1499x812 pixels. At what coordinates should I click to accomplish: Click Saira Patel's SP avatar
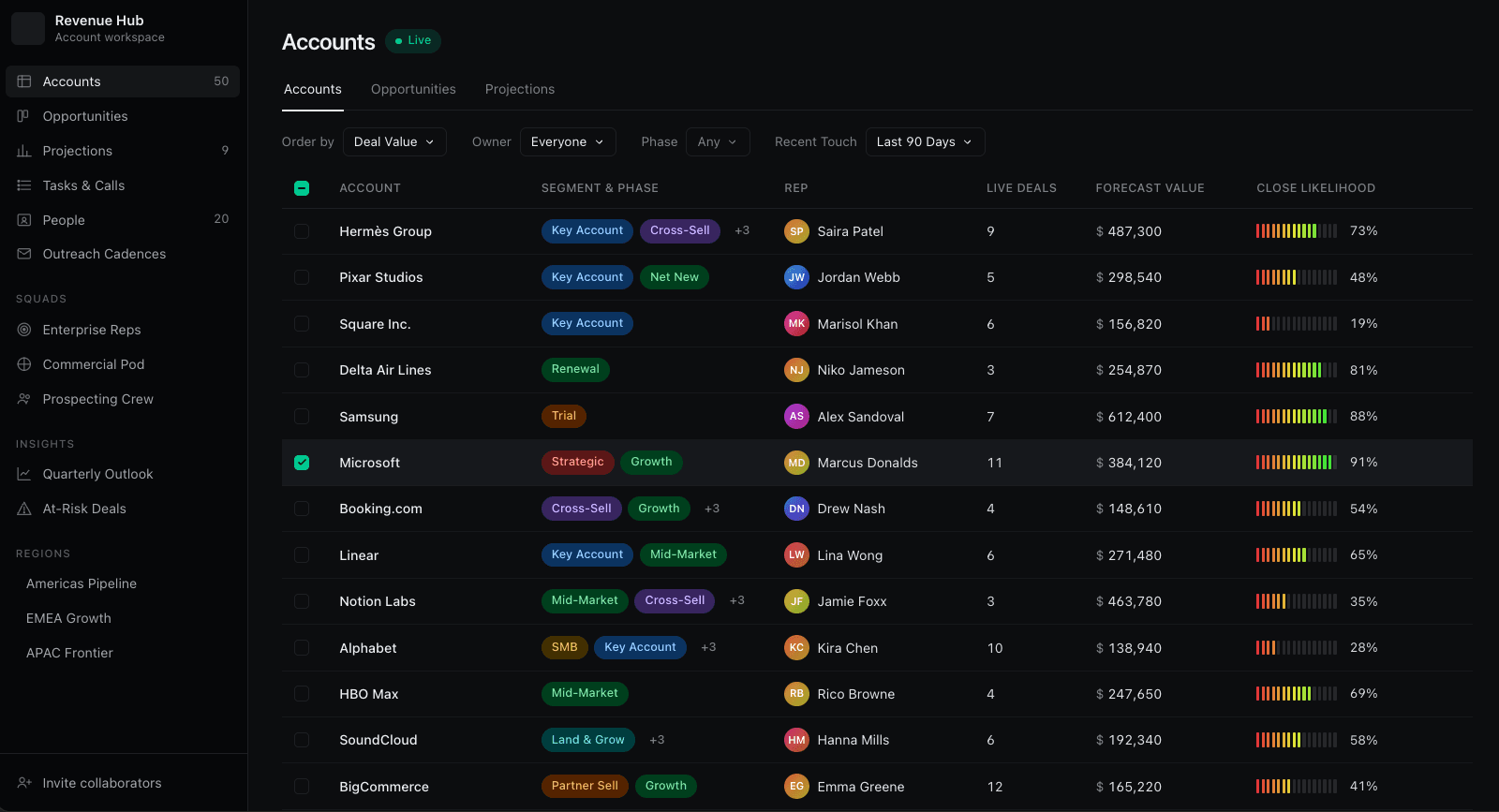click(796, 231)
